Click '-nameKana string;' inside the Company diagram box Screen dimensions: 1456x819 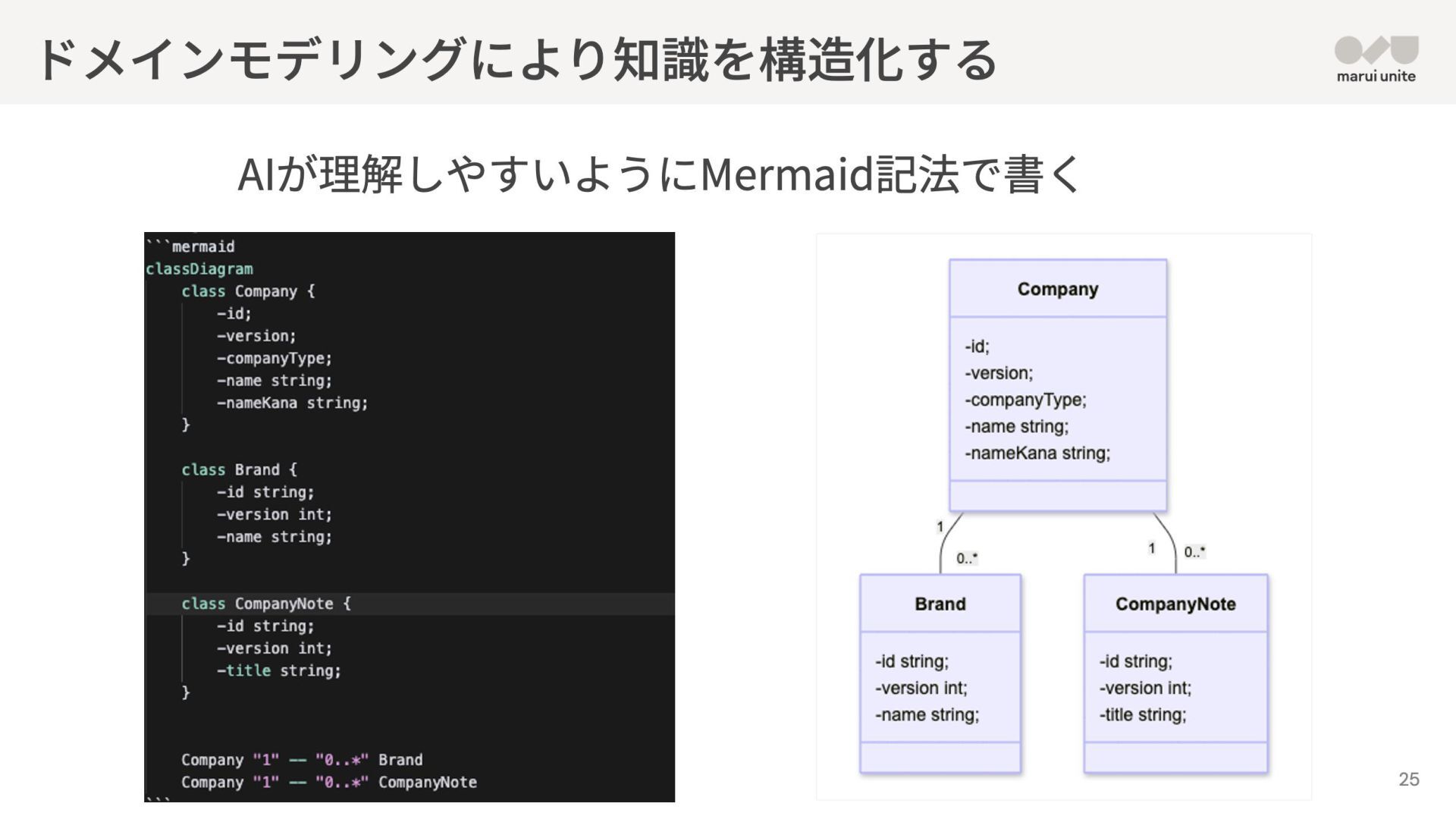tap(1037, 453)
